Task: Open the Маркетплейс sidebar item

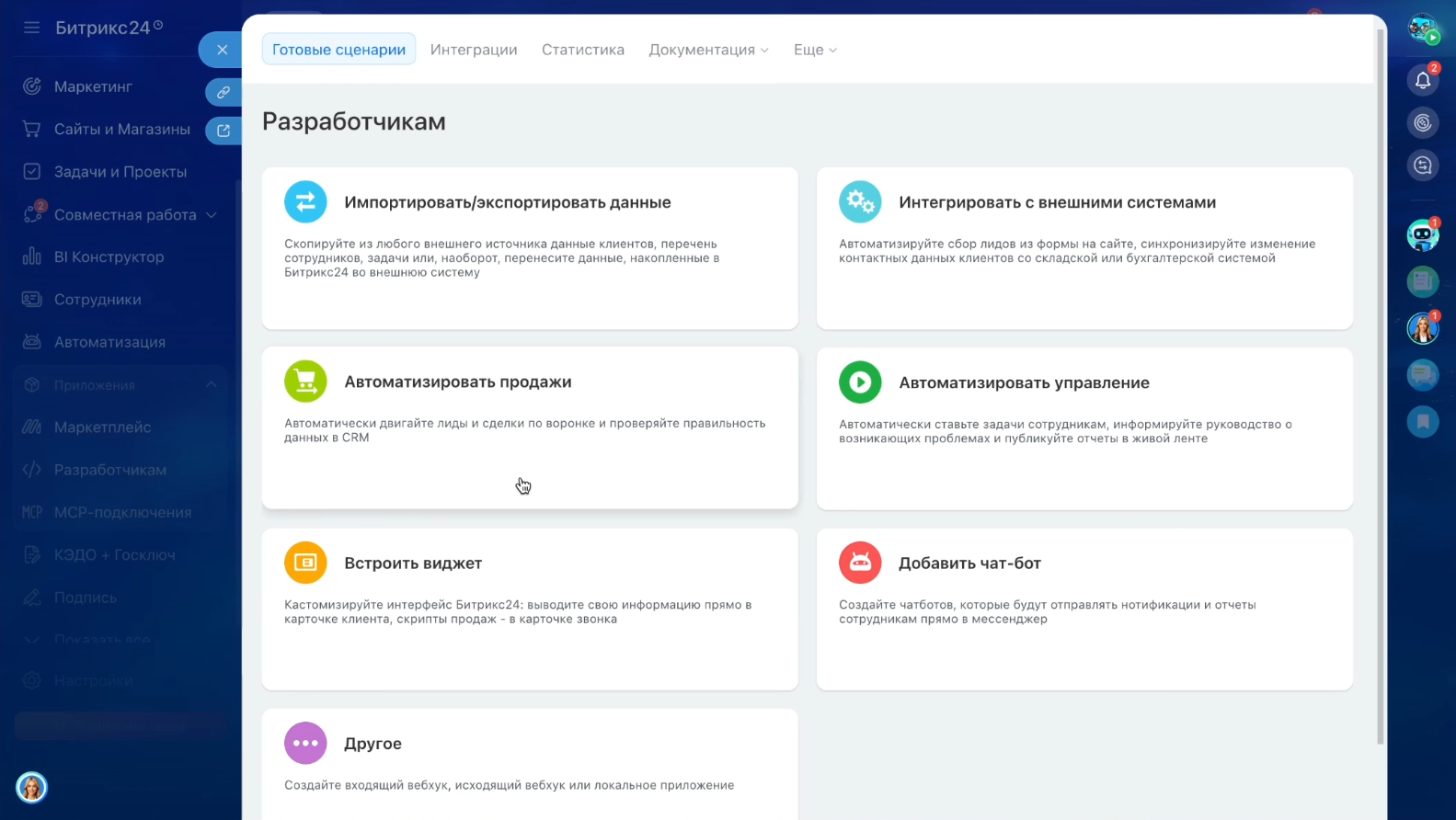Action: point(102,427)
